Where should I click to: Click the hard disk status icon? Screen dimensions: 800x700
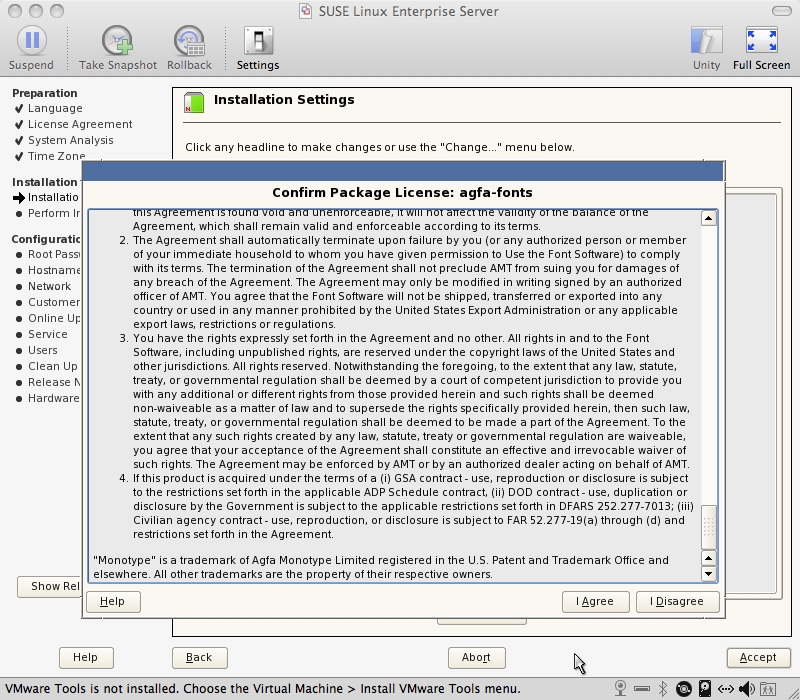[x=705, y=689]
